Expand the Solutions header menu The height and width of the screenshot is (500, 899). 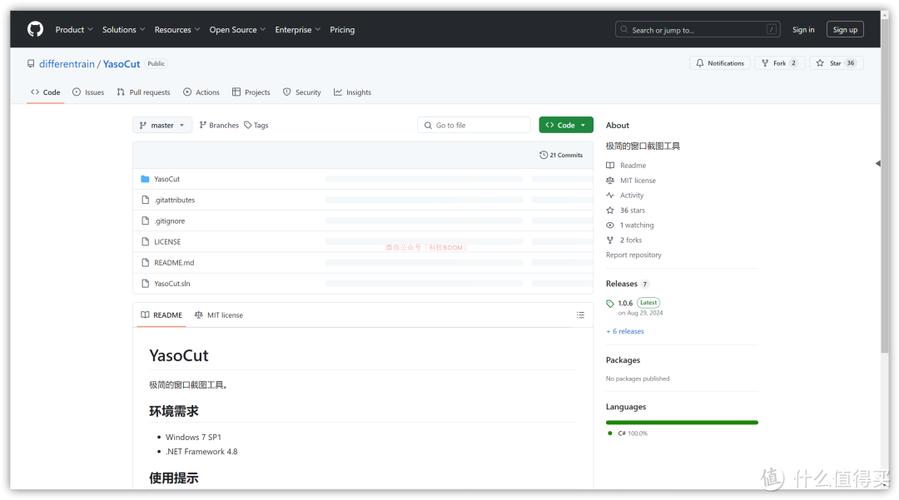tap(123, 30)
